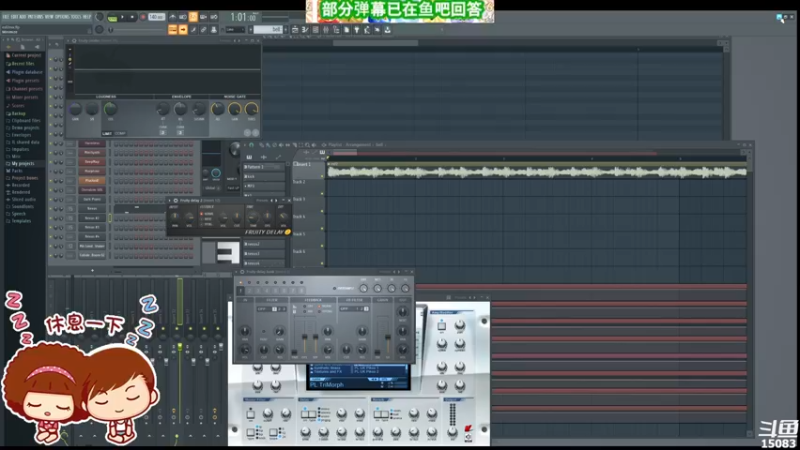Select NORMAL mode in Fruity delay 2

(207, 213)
